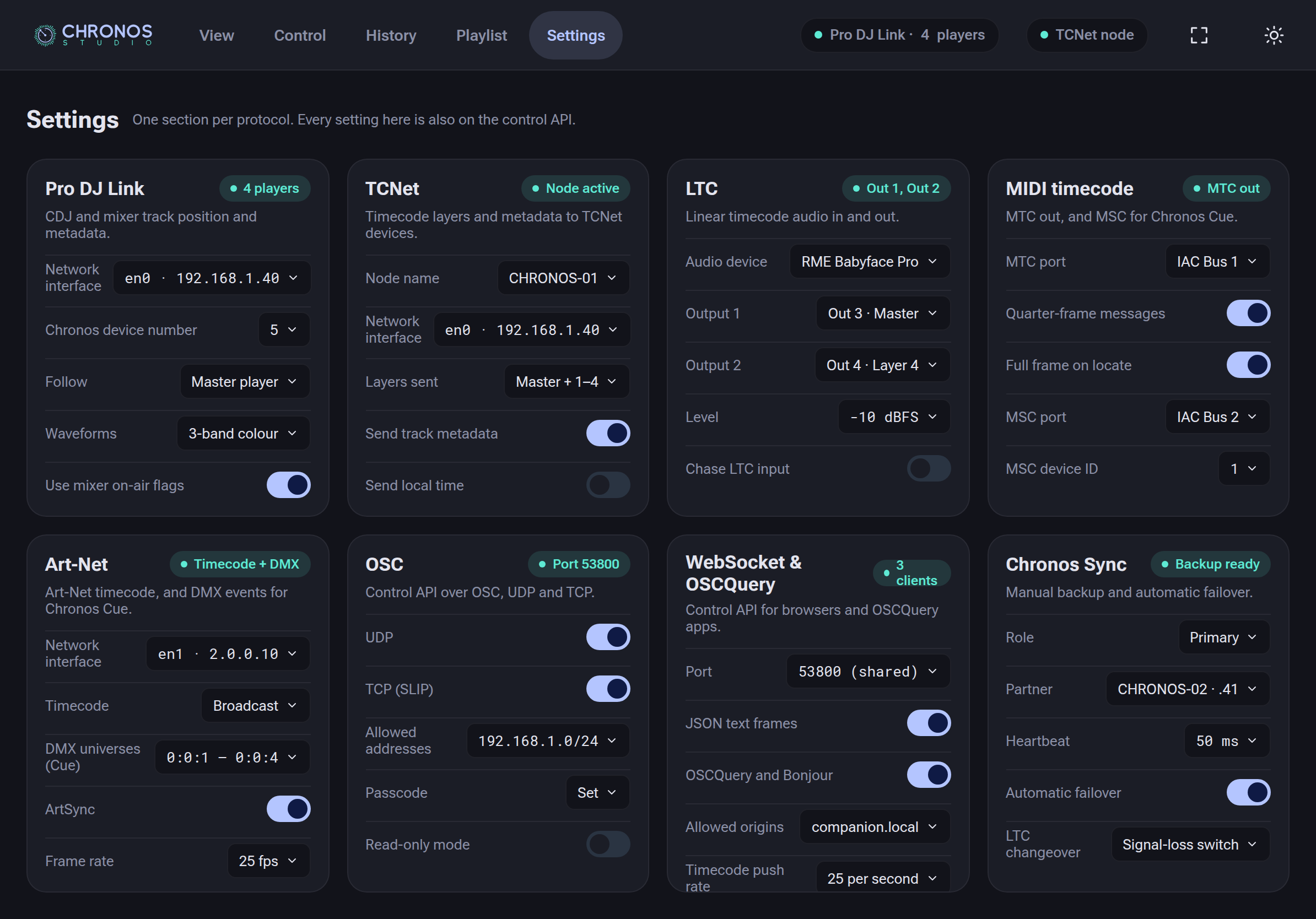
Task: Change MSC device ID dropdown
Action: pos(1244,469)
